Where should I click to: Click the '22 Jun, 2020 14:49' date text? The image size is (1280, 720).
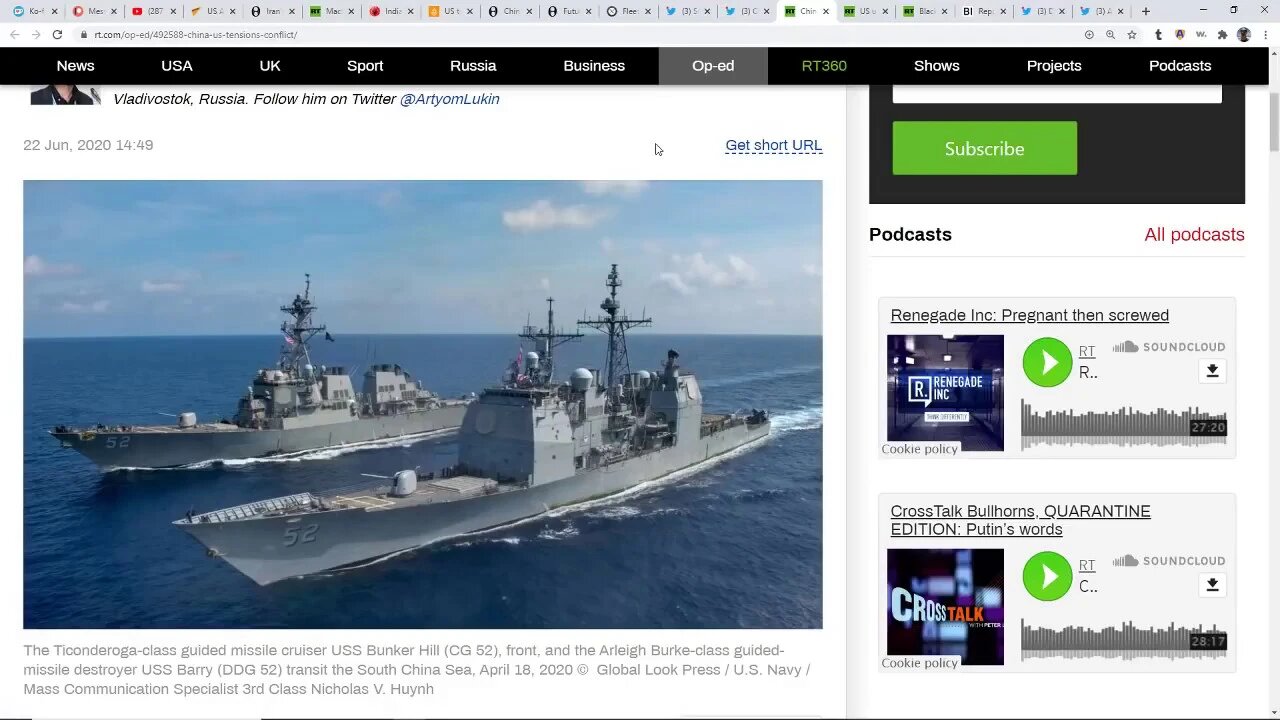(88, 145)
